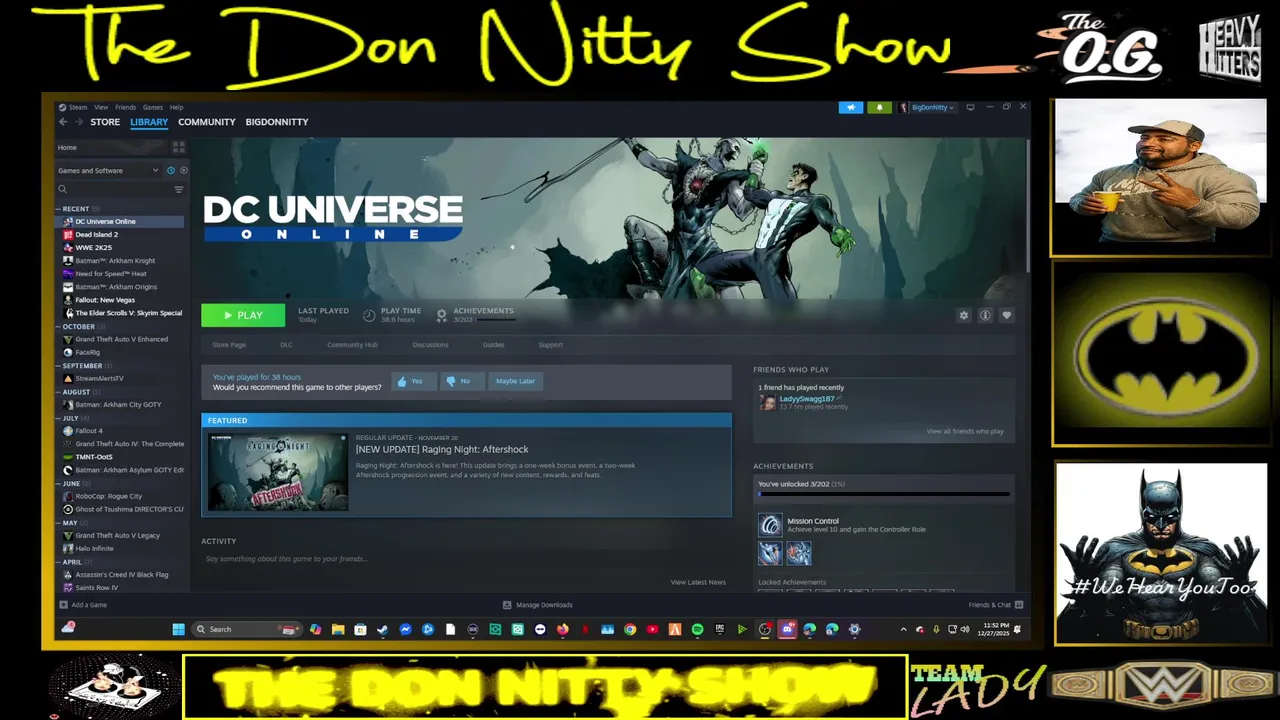Go to the STORE tab

coord(105,122)
